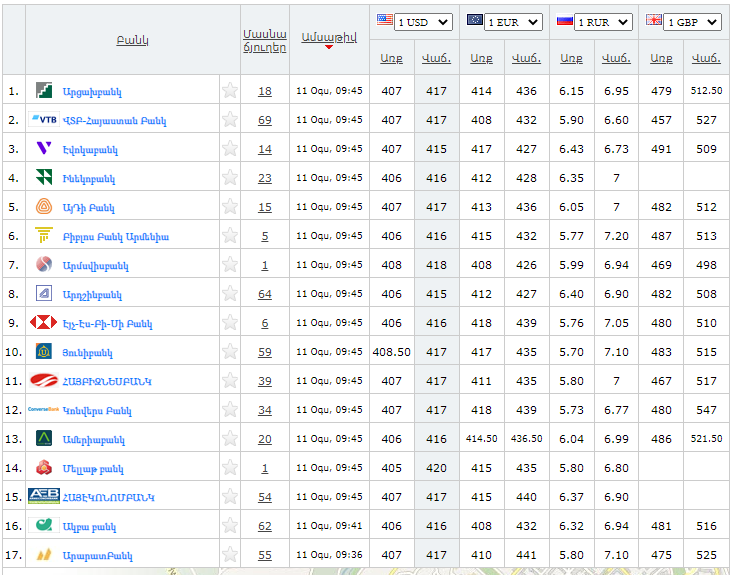Click the Unibank logo in row 10

tap(44, 352)
